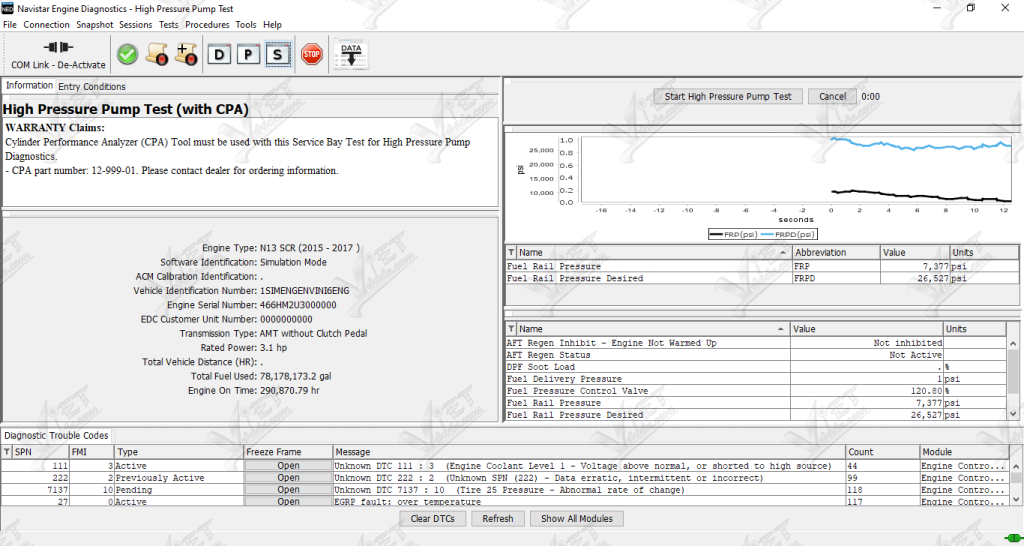Screen dimensions: 1024x546
Task: Select the DPF Soot Load row
Action: [756, 367]
